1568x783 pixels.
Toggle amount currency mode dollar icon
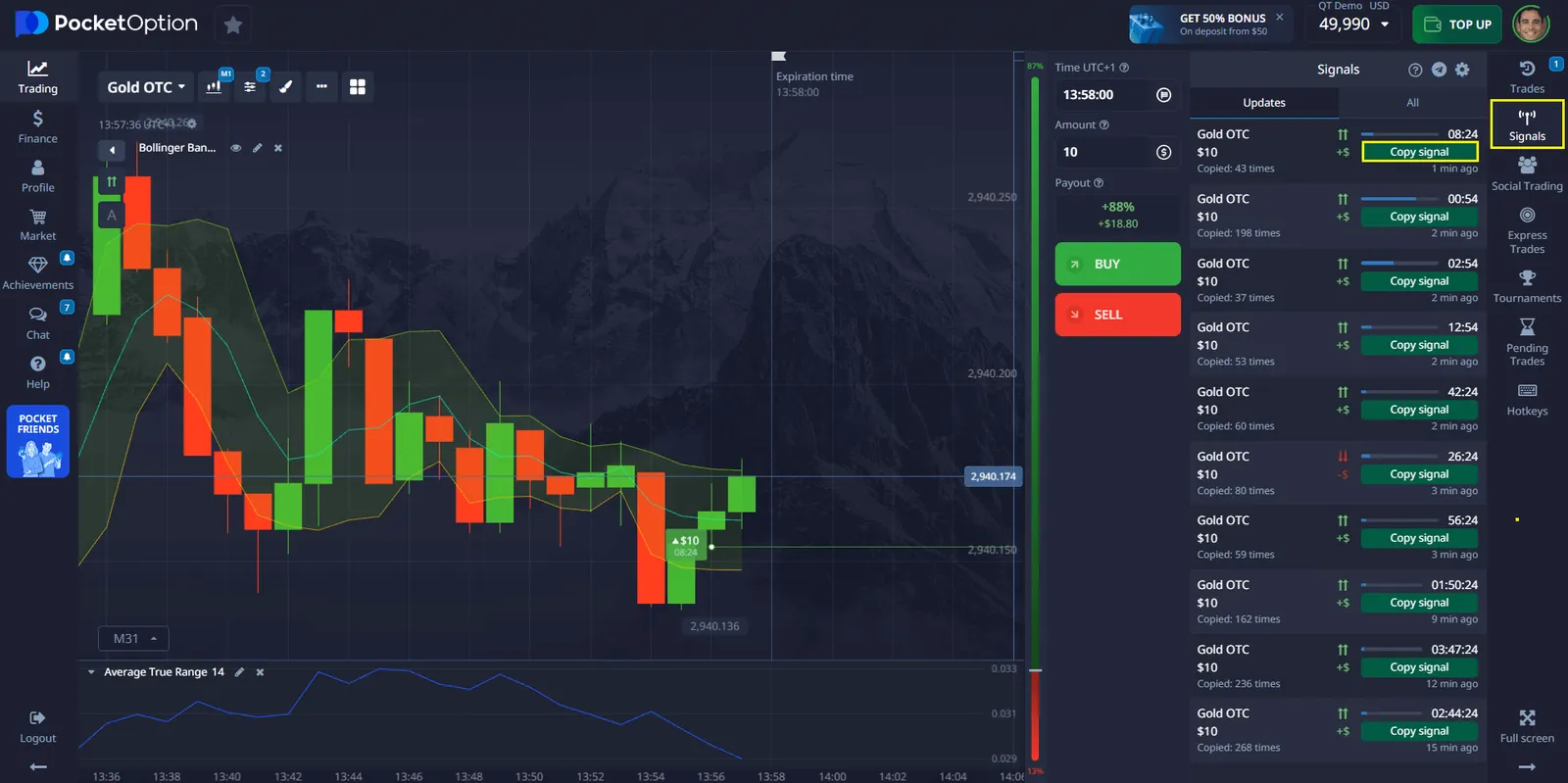click(1163, 152)
